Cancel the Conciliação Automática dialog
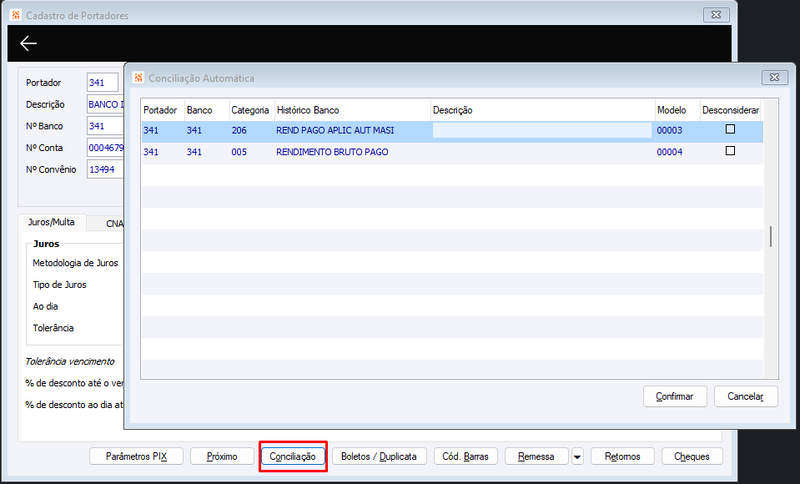The height and width of the screenshot is (484, 800). click(745, 396)
